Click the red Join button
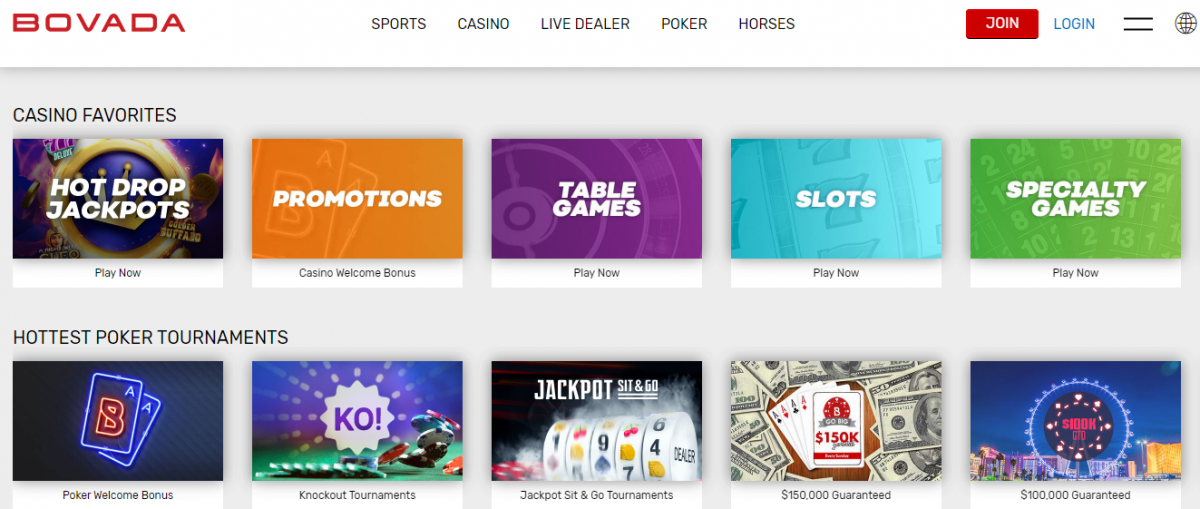Image resolution: width=1200 pixels, height=509 pixels. pyautogui.click(x=1002, y=24)
